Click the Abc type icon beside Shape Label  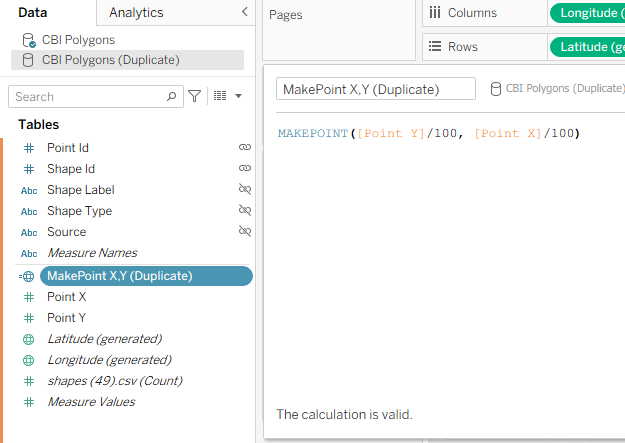[28, 190]
